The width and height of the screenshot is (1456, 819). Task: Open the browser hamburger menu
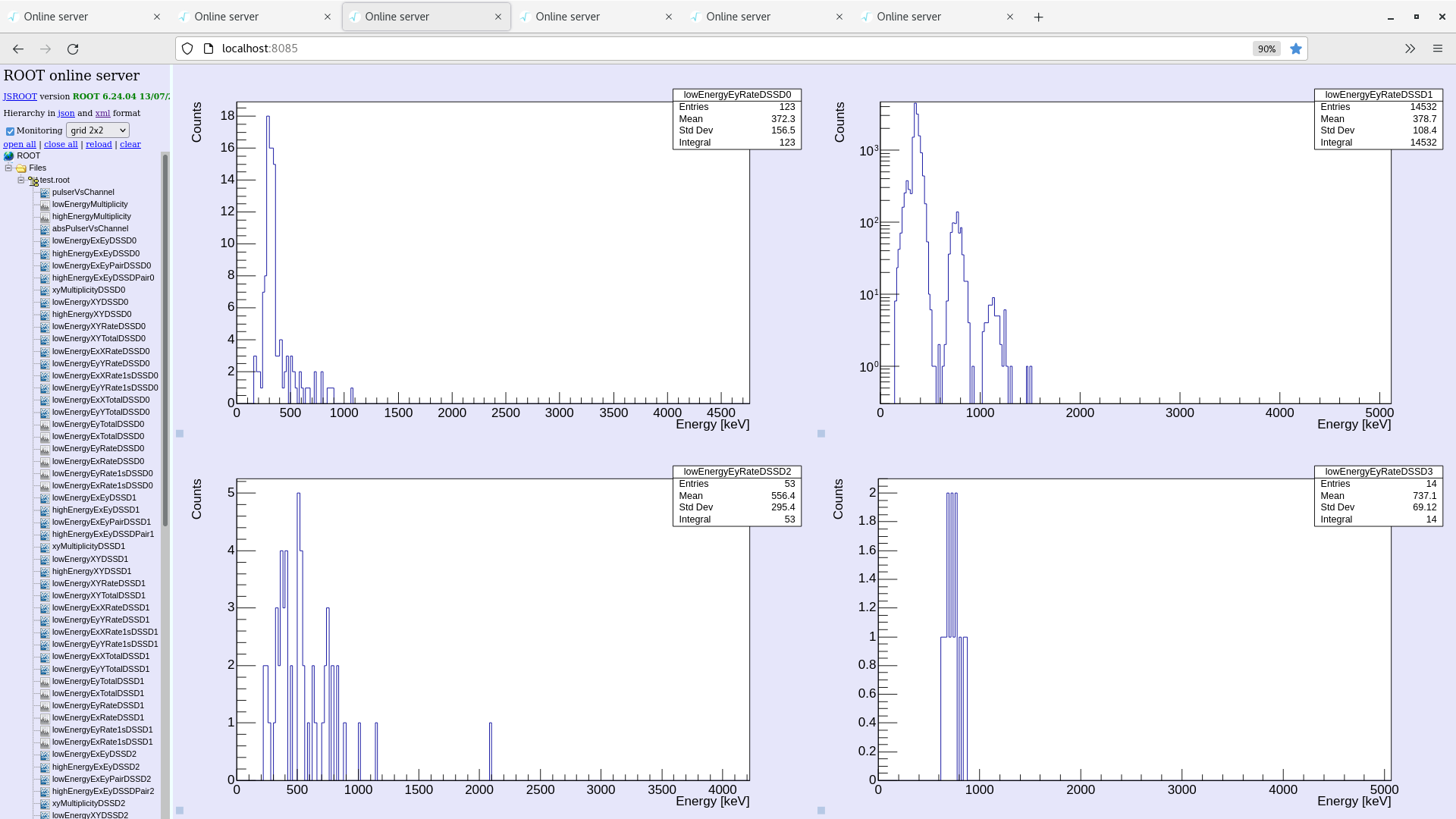click(x=1438, y=49)
